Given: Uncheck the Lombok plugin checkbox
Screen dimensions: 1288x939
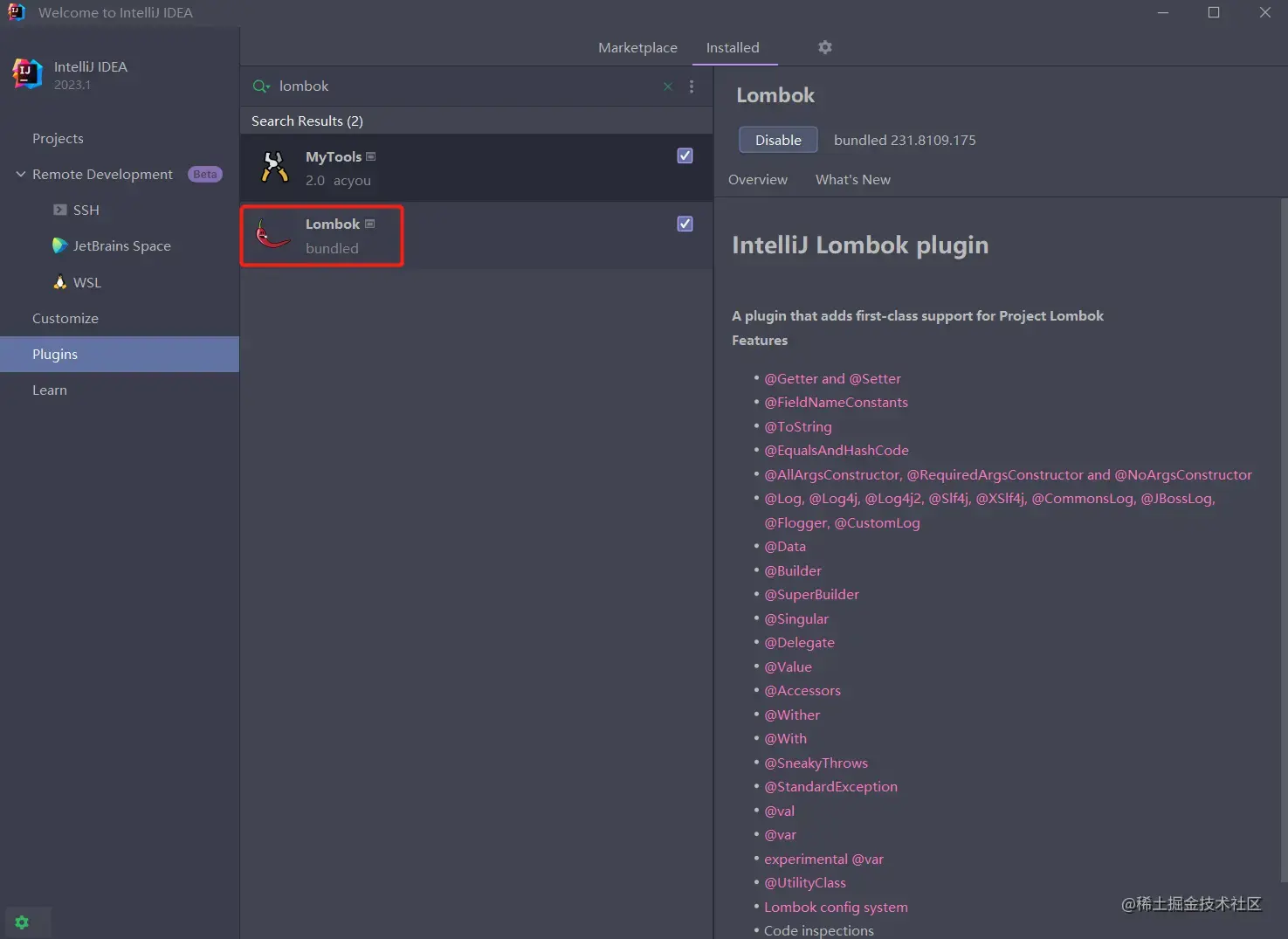Looking at the screenshot, I should pyautogui.click(x=685, y=224).
